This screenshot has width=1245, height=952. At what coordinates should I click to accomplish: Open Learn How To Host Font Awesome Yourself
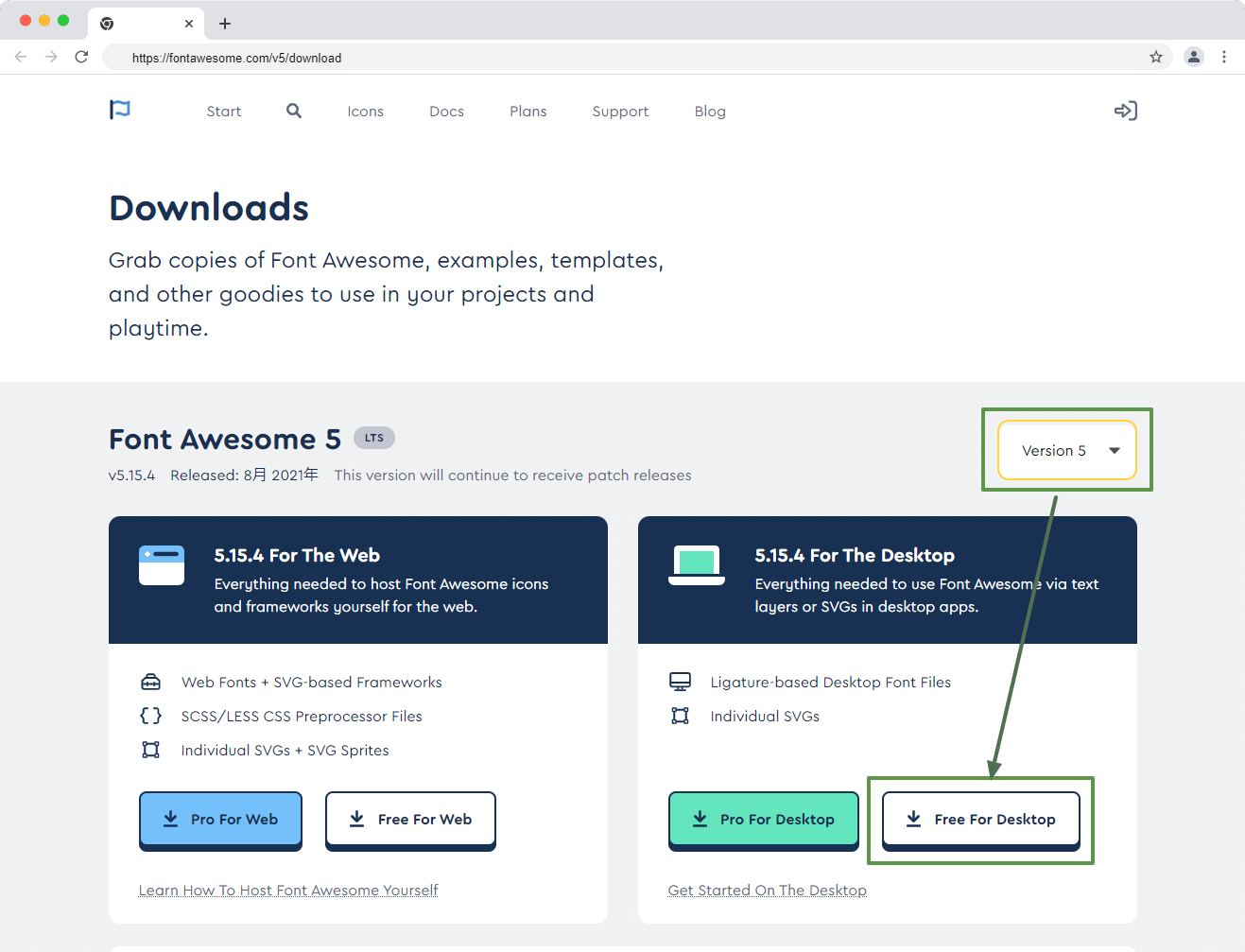coord(288,891)
